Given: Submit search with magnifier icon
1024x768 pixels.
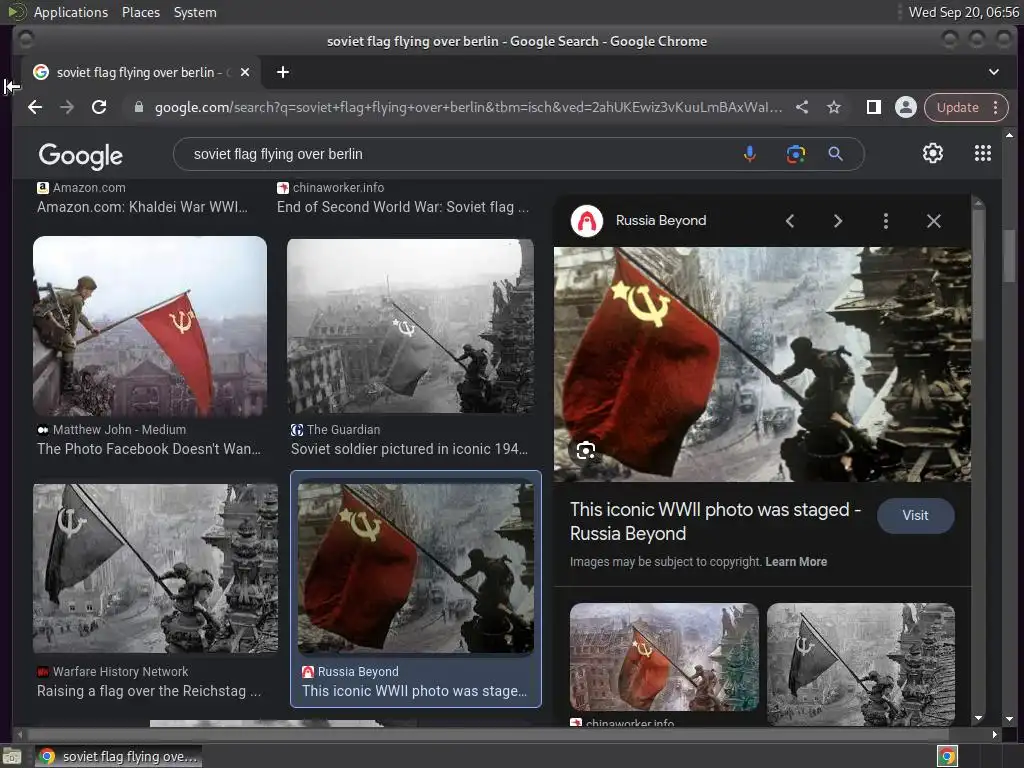Looking at the screenshot, I should [835, 154].
